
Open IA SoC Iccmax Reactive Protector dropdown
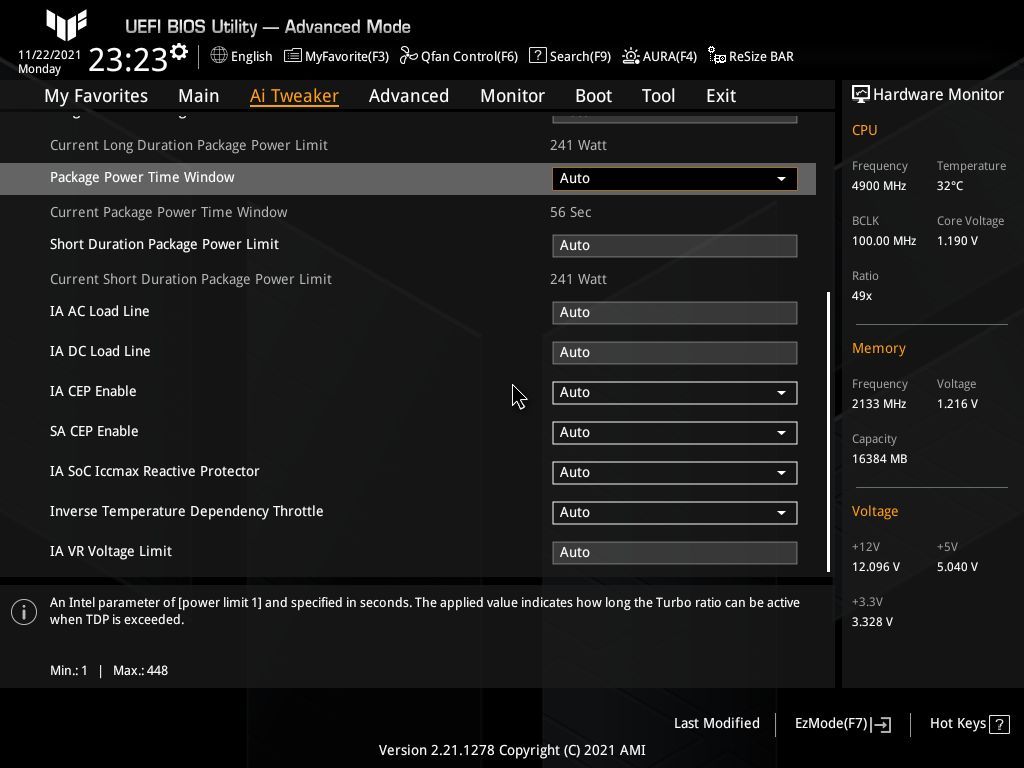pos(675,472)
